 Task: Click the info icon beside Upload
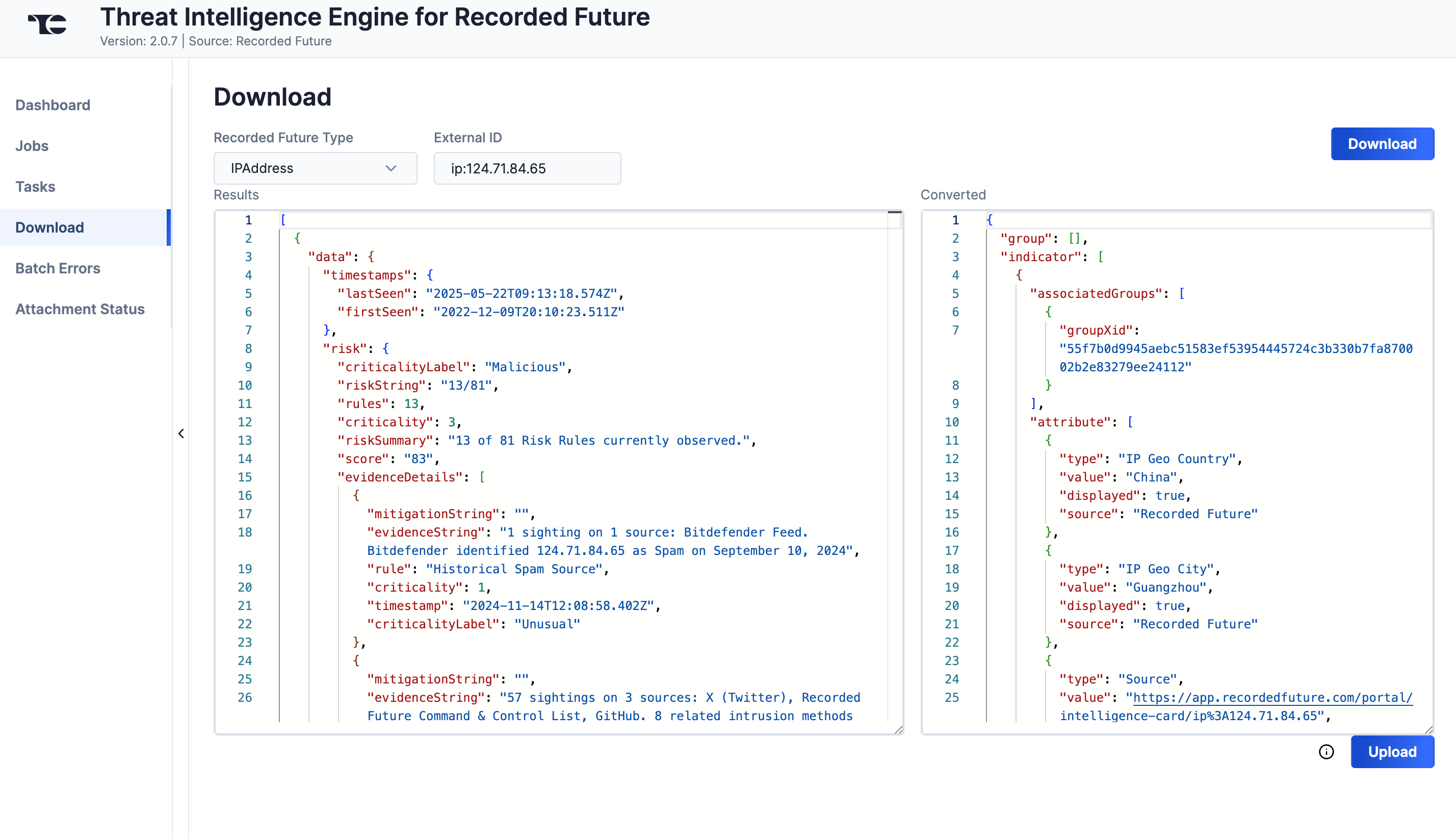[1326, 751]
